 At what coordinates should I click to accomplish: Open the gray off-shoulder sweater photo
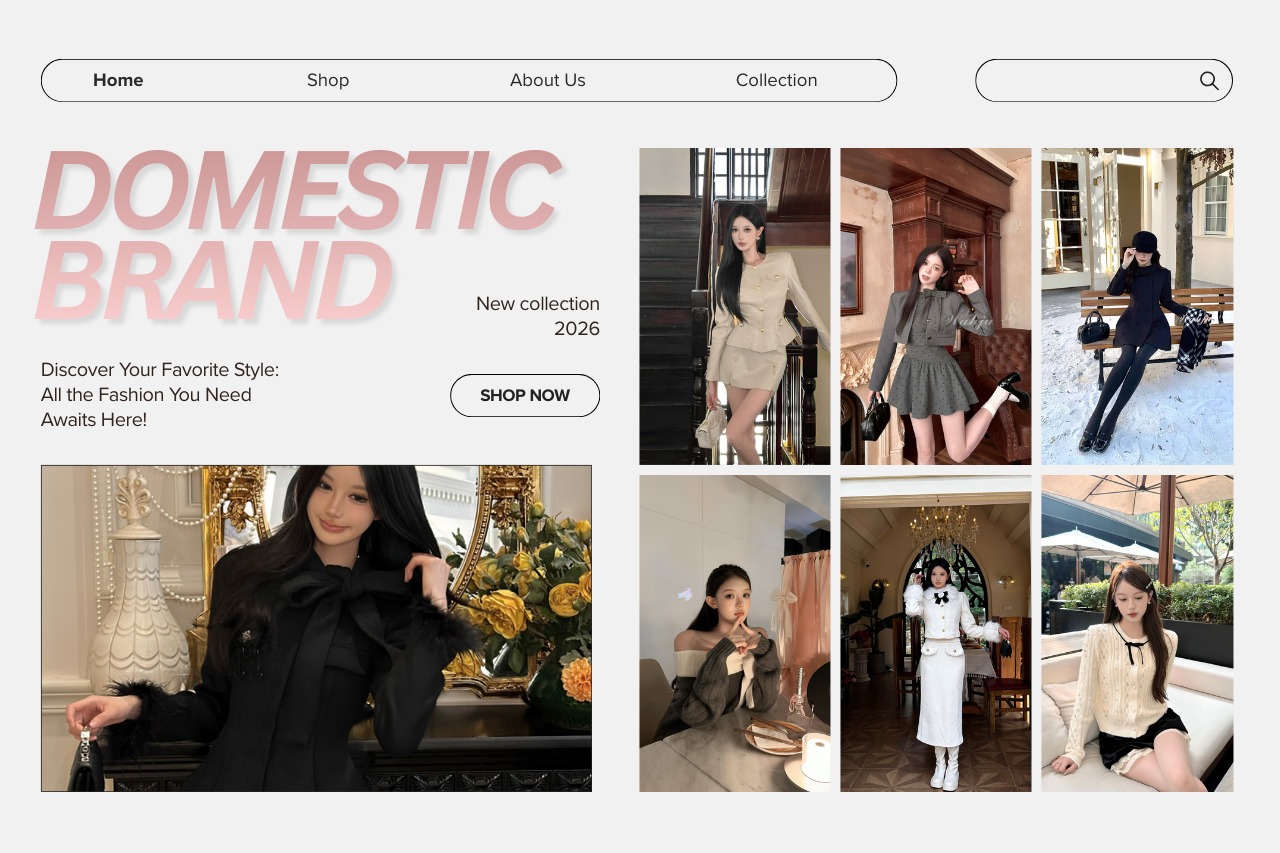(x=735, y=633)
